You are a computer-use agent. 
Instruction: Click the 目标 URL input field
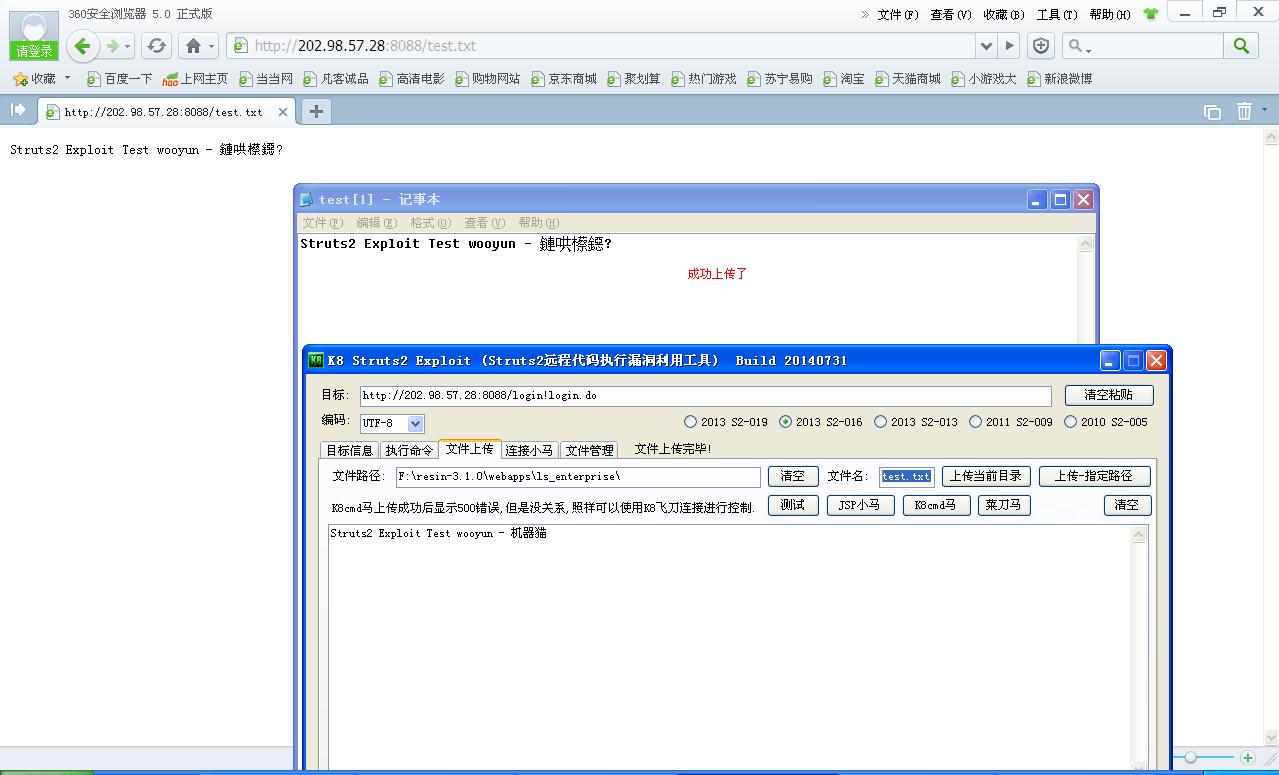(x=705, y=395)
